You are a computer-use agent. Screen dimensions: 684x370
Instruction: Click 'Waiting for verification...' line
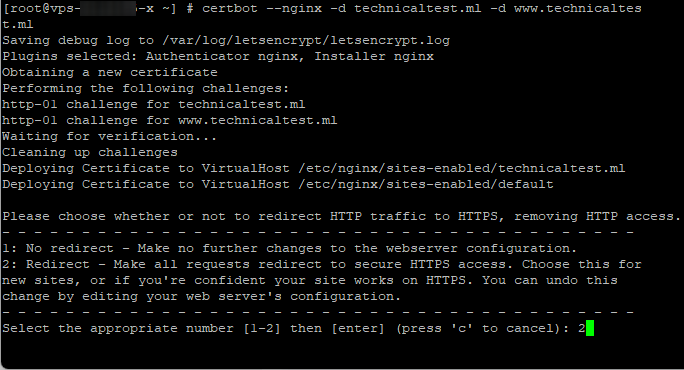click(x=109, y=137)
